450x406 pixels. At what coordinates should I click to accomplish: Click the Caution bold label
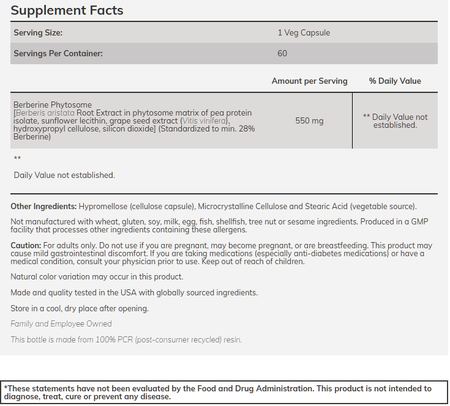tap(26, 245)
